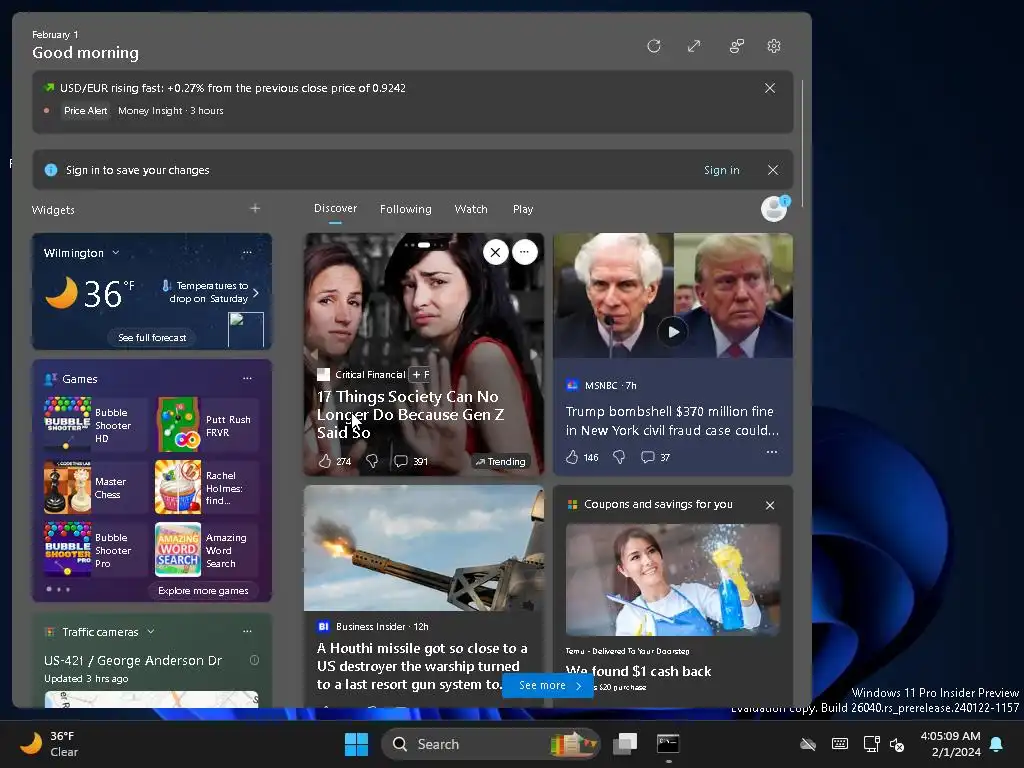Screen dimensions: 1024x768
Task: Click Explore more games
Action: pyautogui.click(x=203, y=590)
